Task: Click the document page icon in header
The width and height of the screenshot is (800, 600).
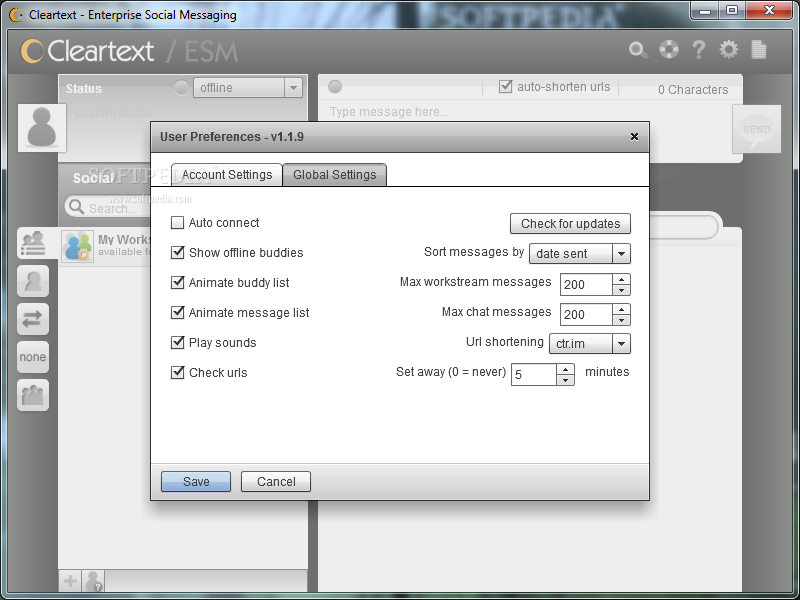Action: pos(759,49)
